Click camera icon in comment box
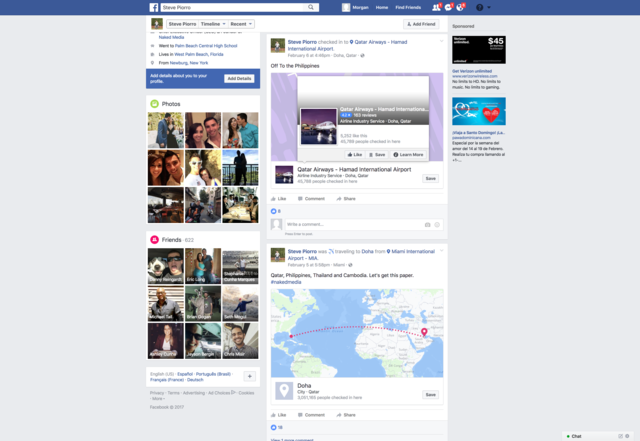This screenshot has height=441, width=640. pos(427,225)
